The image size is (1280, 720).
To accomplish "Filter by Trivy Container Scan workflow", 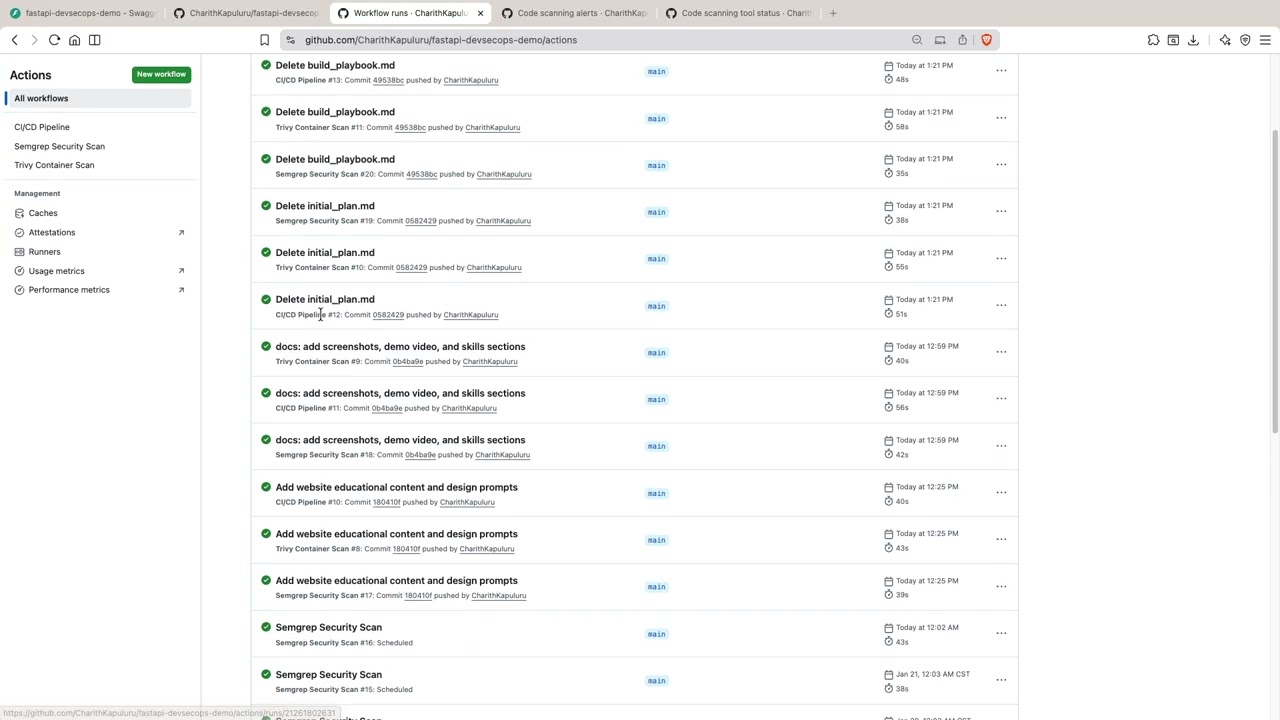I will click(x=54, y=165).
